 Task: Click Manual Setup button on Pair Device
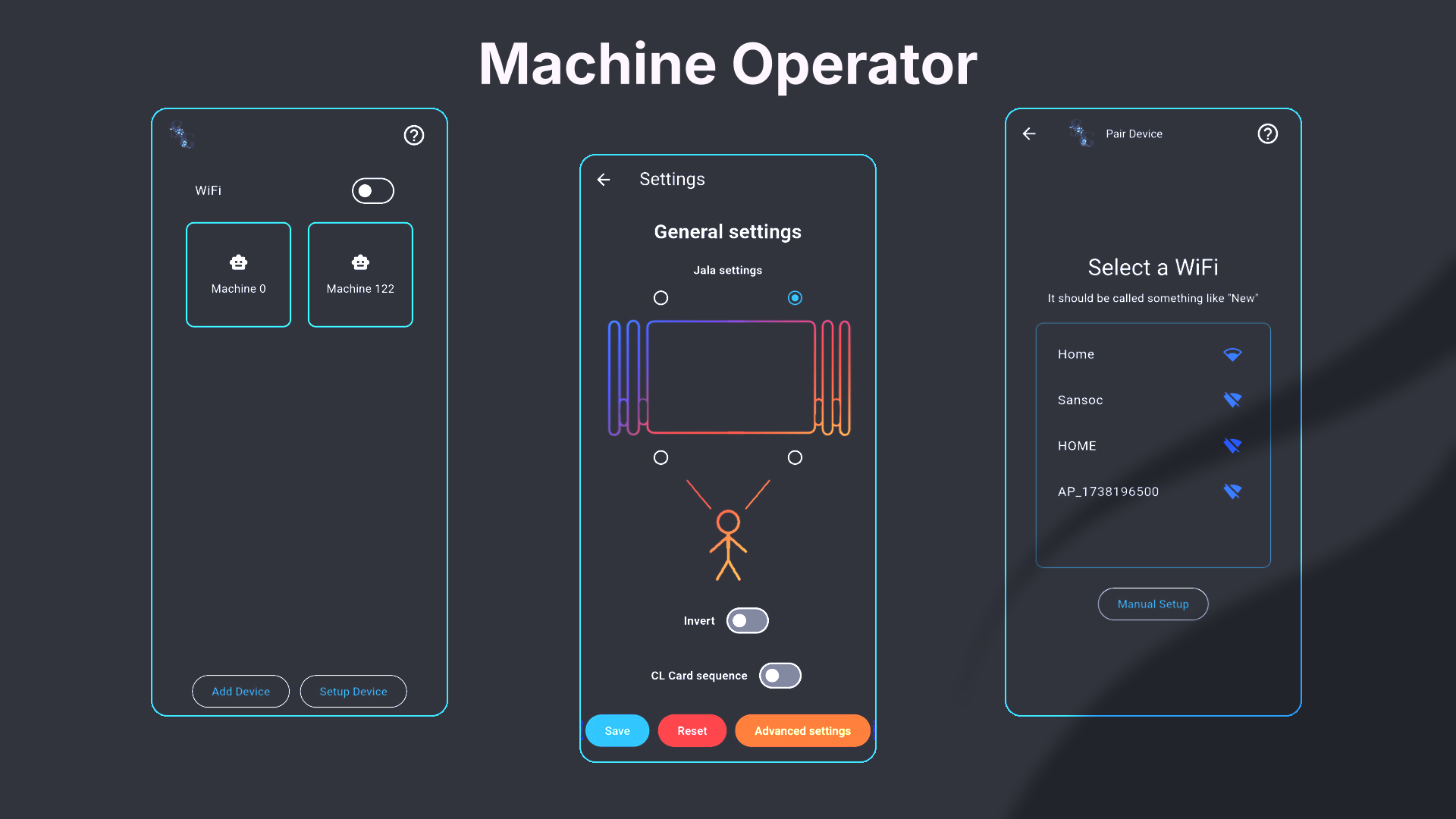(1152, 603)
